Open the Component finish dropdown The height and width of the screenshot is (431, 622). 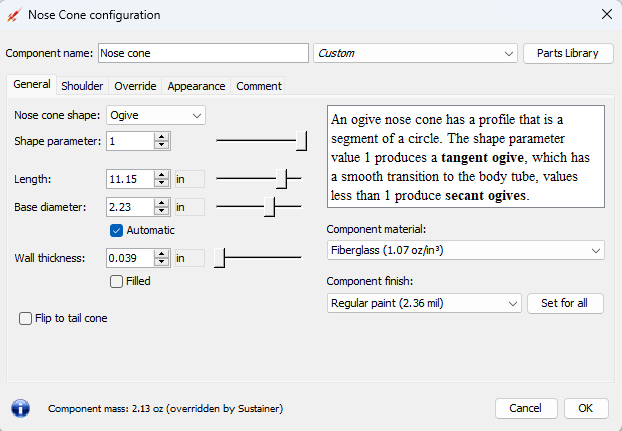tap(424, 303)
